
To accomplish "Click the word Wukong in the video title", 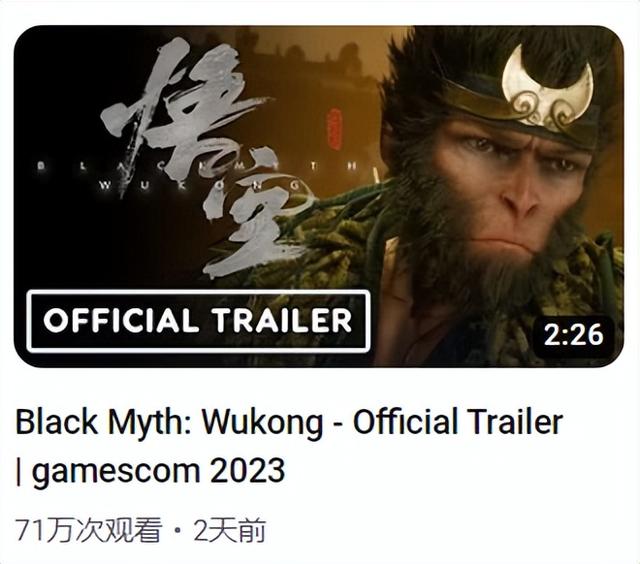I will tap(263, 422).
